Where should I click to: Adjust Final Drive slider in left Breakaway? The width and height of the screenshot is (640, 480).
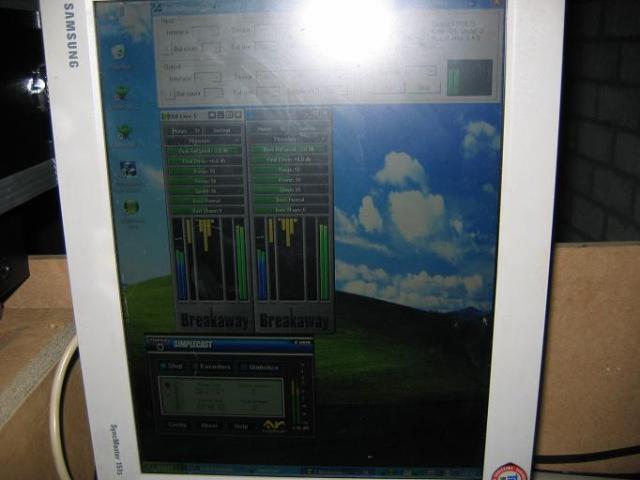click(x=204, y=161)
